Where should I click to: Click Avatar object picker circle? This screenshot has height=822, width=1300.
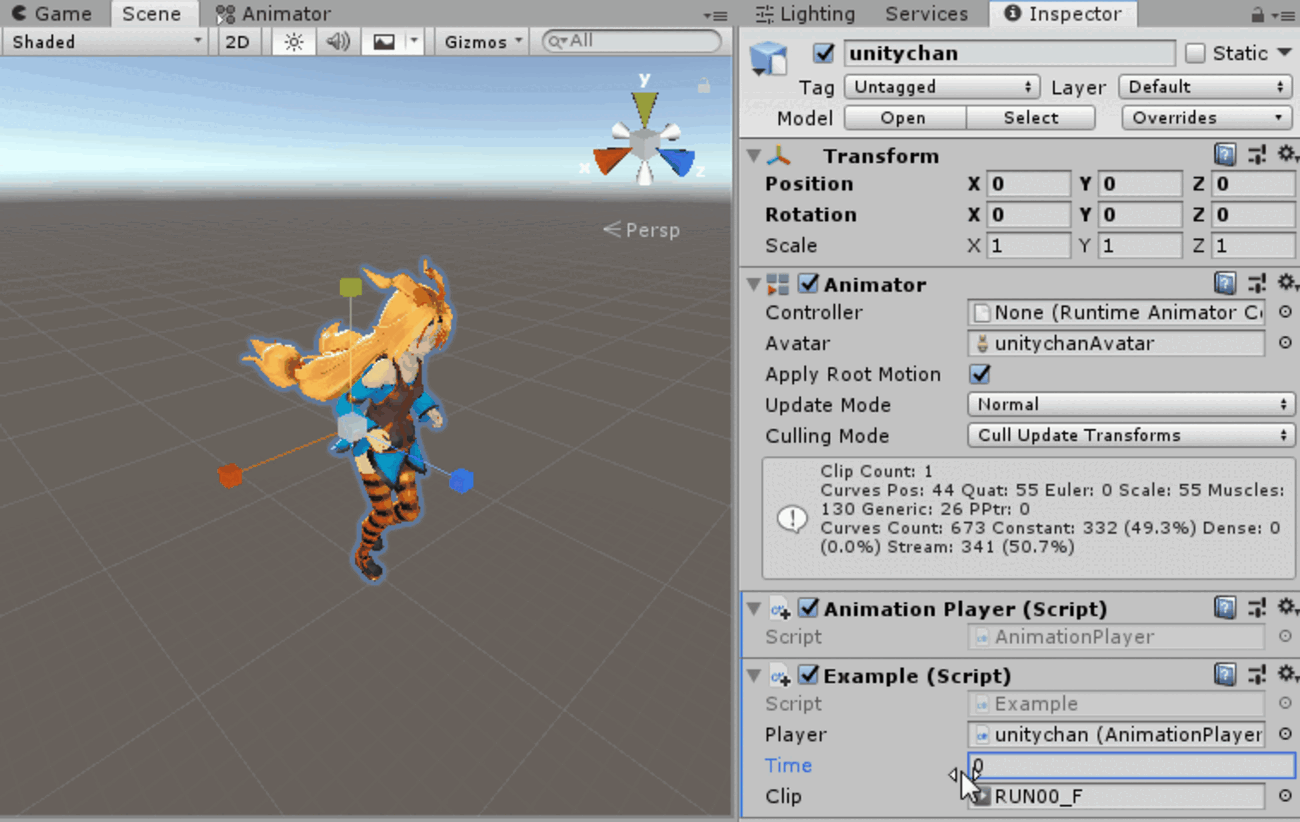tap(1285, 343)
